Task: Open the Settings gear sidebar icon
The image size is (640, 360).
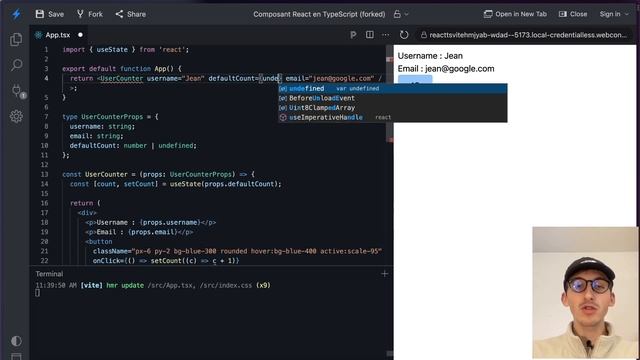Action: tap(16, 117)
